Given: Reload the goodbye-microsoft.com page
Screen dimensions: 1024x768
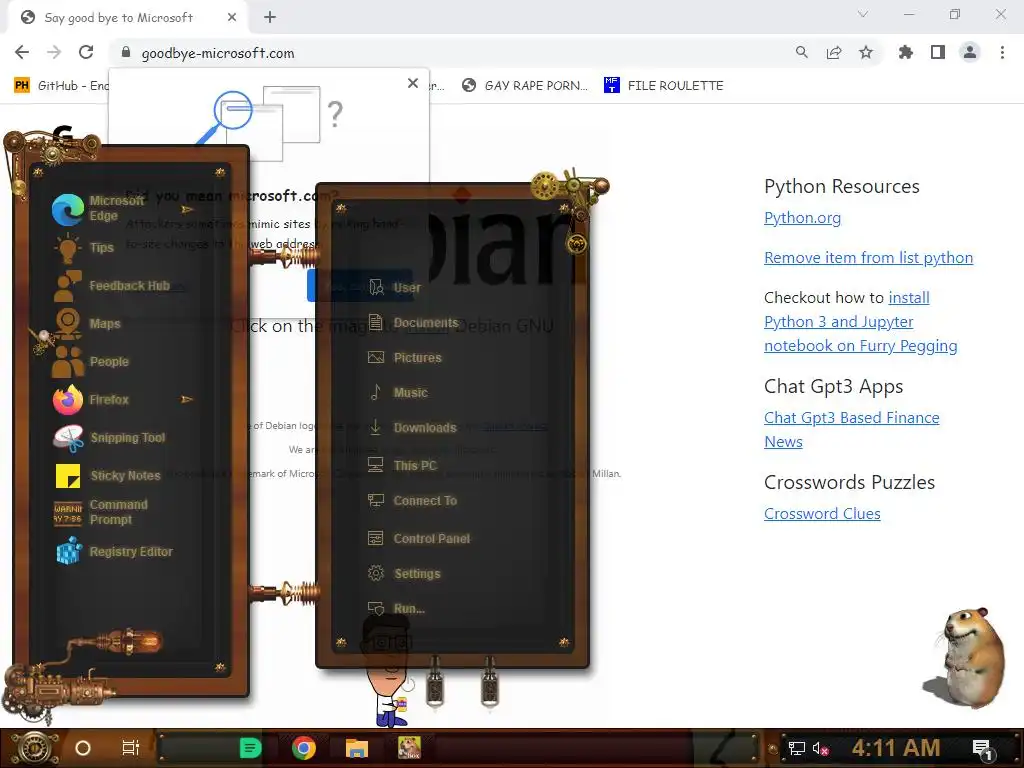Looking at the screenshot, I should [86, 52].
